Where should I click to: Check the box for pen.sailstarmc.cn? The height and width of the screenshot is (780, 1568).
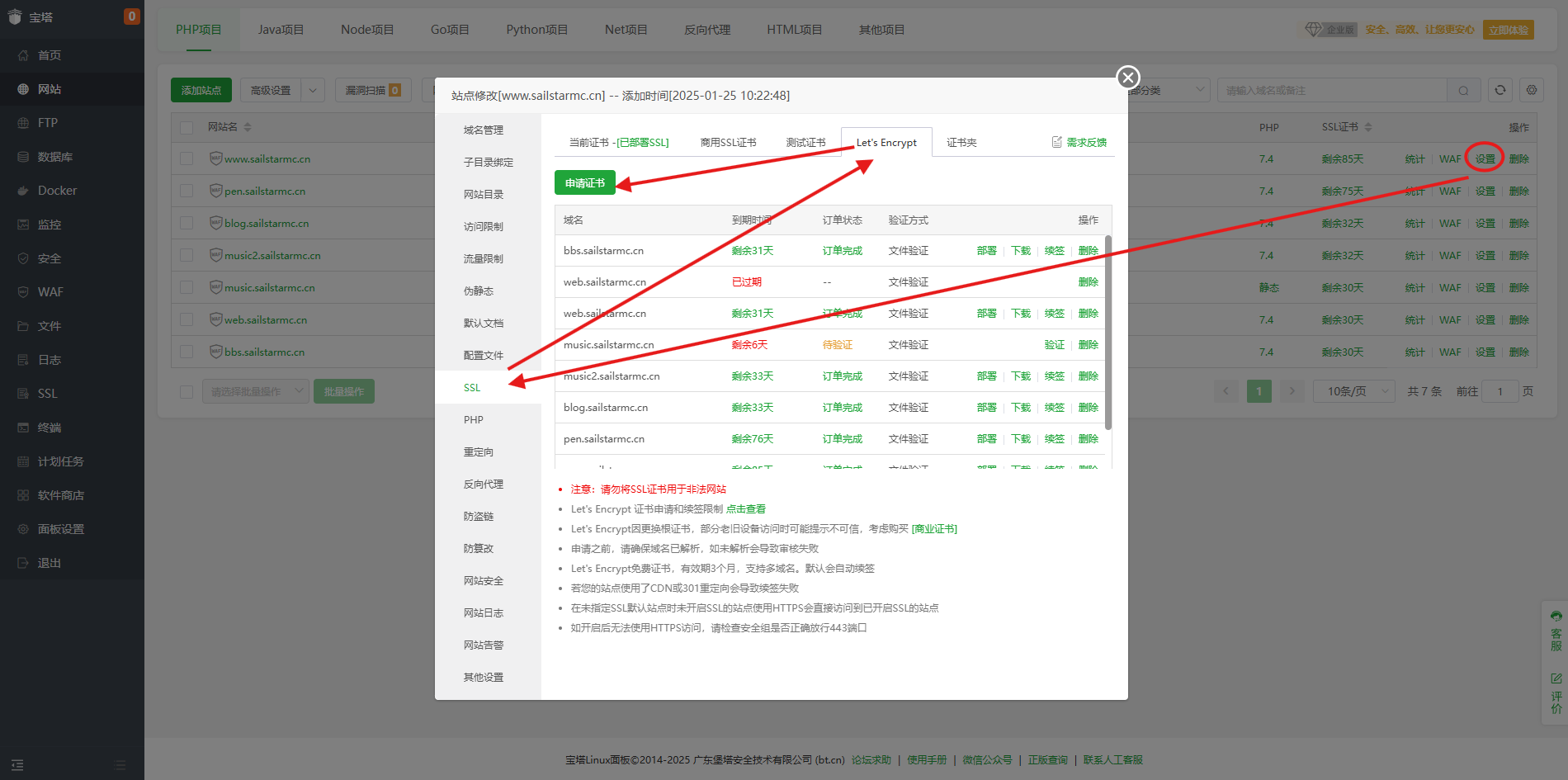pos(187,191)
